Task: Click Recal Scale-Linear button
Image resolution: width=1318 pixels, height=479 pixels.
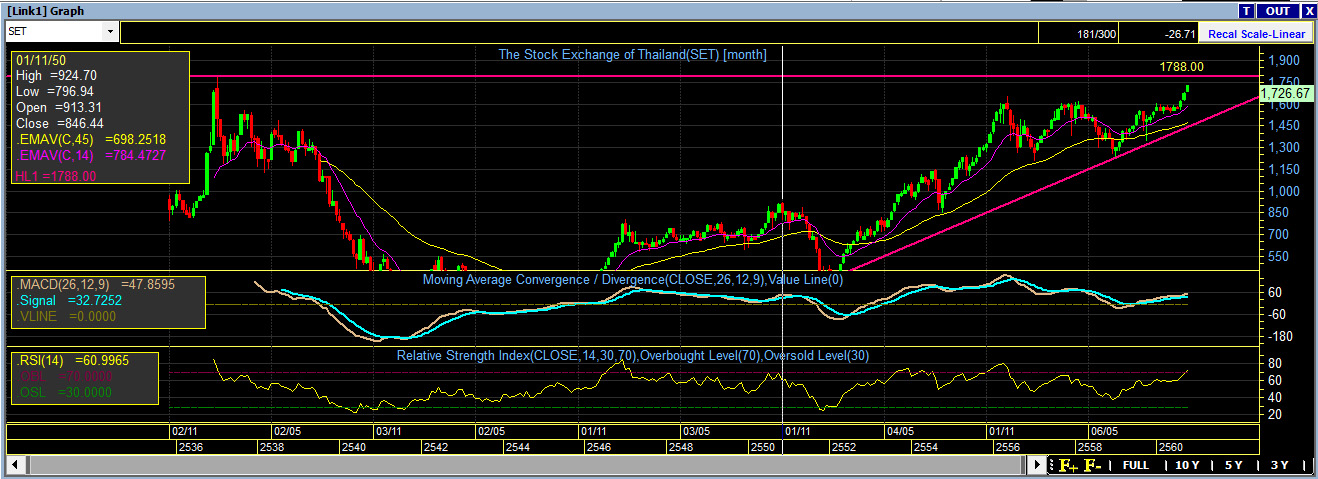Action: tap(1256, 33)
